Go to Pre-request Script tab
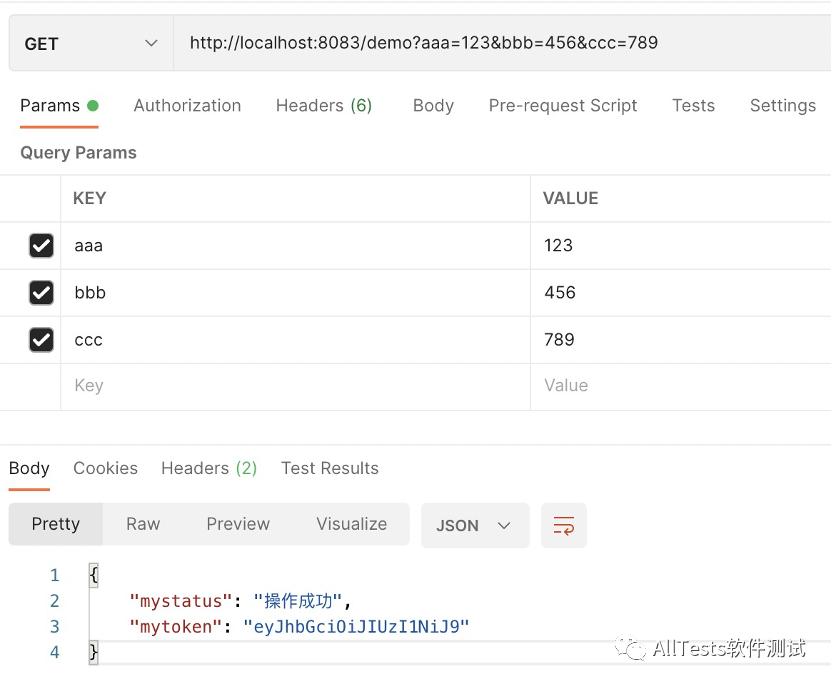This screenshot has height=684, width=832. [563, 106]
